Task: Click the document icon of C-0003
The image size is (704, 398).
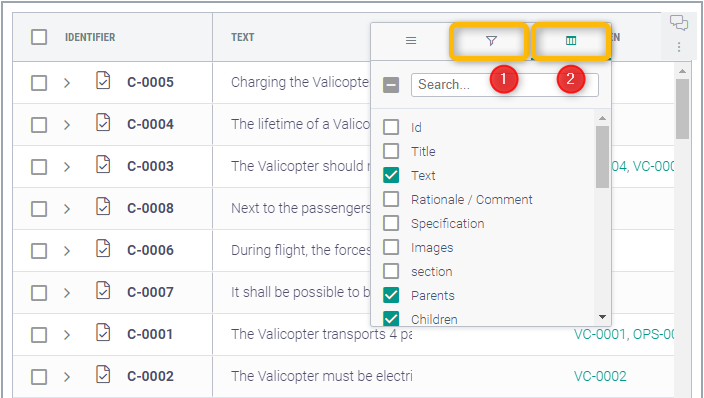Action: 103,165
